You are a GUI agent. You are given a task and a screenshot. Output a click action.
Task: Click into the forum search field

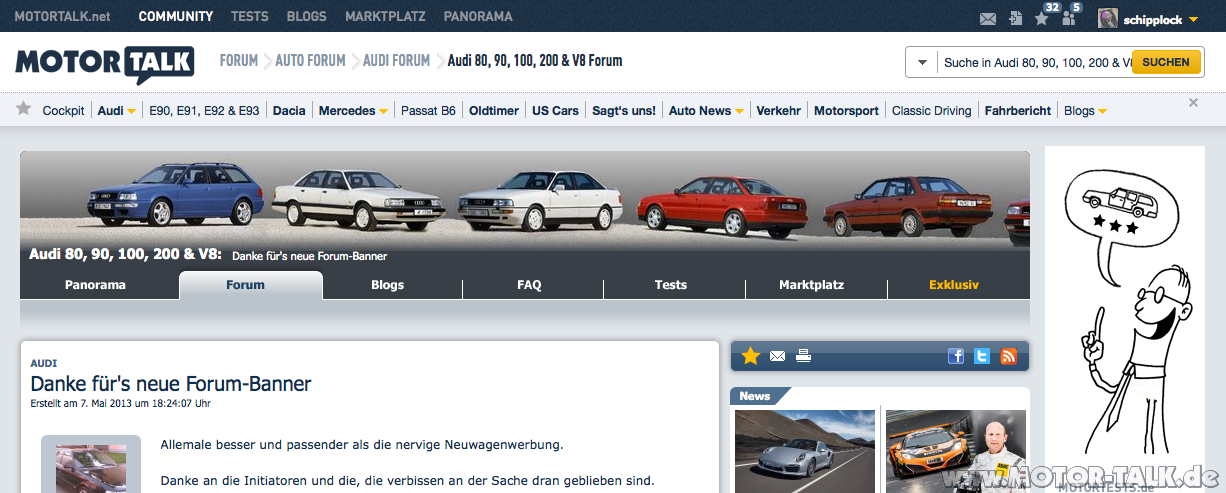[x=1035, y=62]
